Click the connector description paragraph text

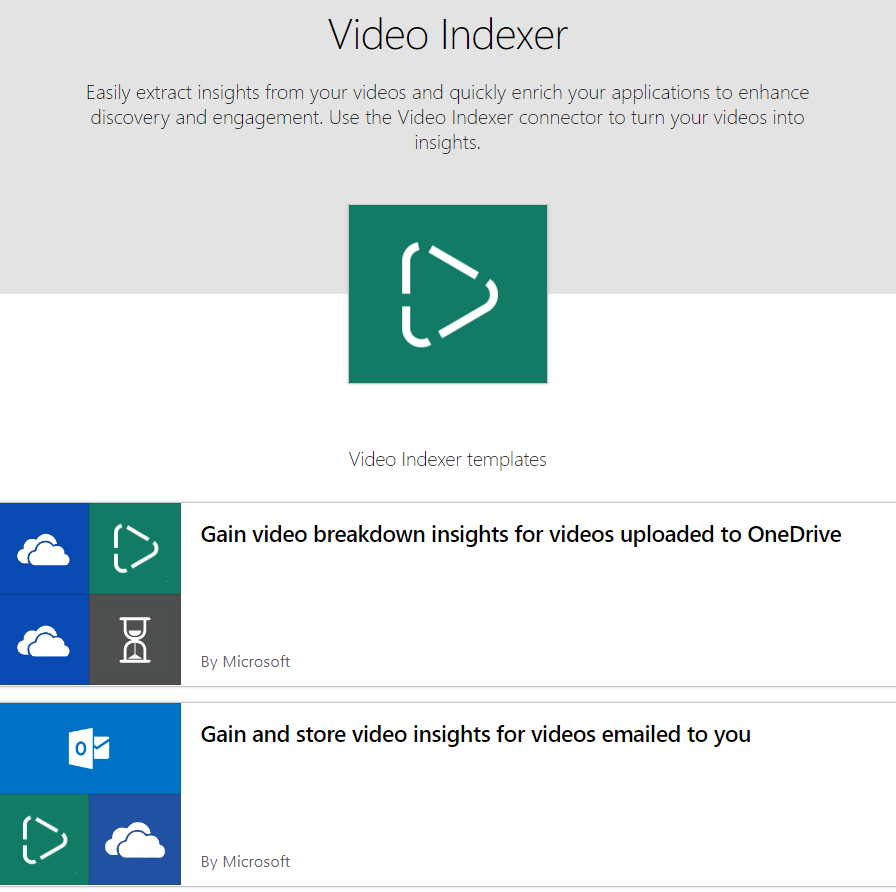447,118
